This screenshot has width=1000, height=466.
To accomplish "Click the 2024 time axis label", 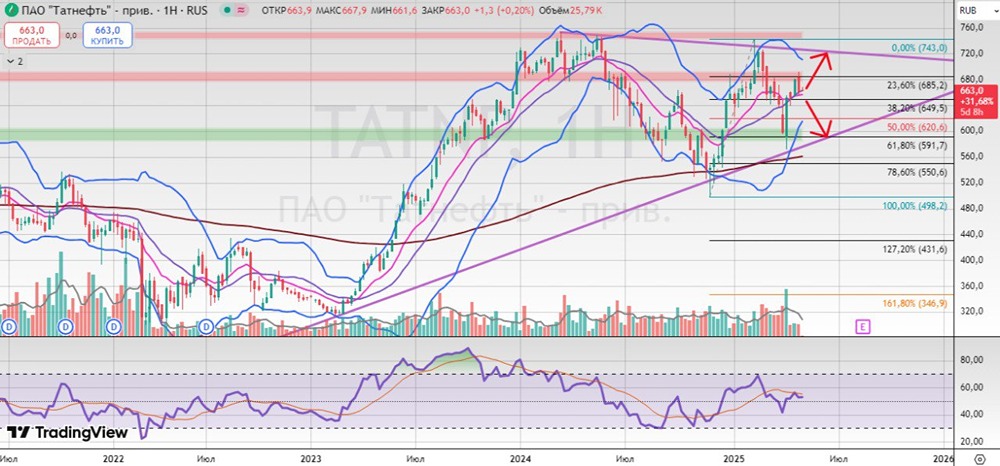I will point(520,458).
